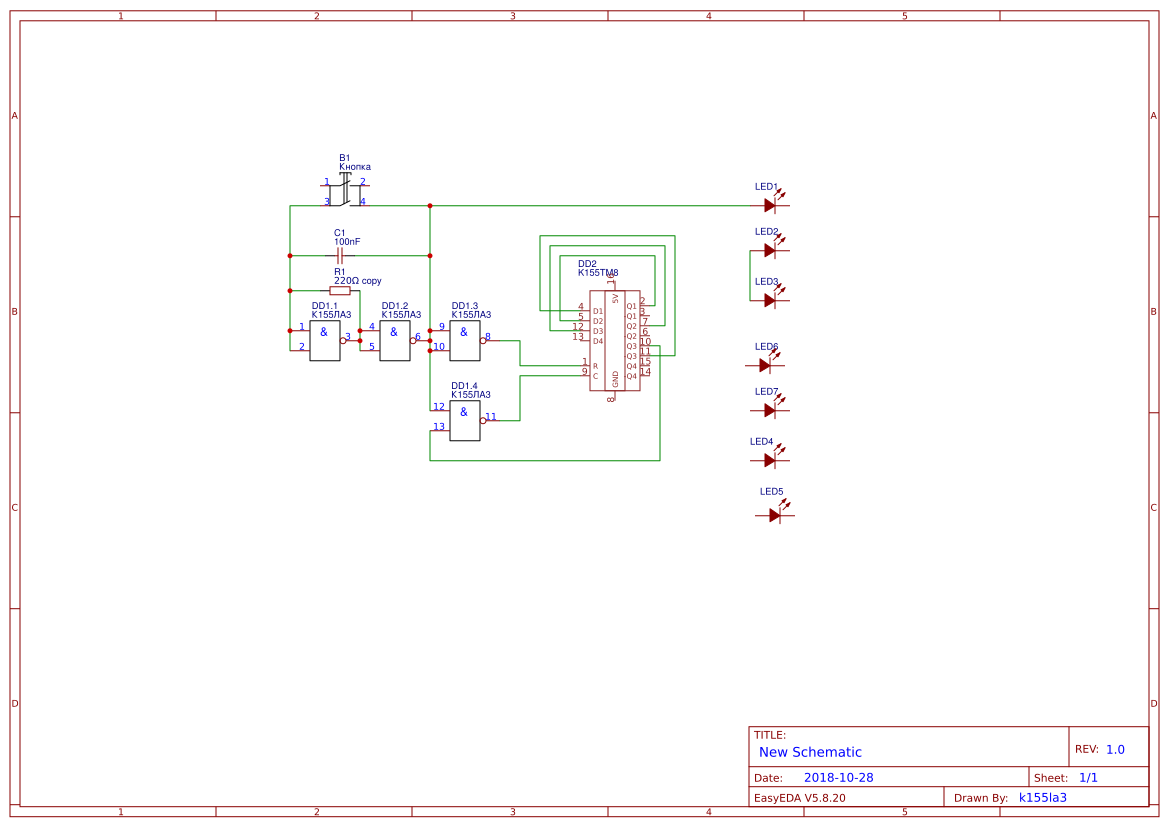Click the REV 1.0 field
This screenshot has width=1169, height=827.
[x=1114, y=749]
